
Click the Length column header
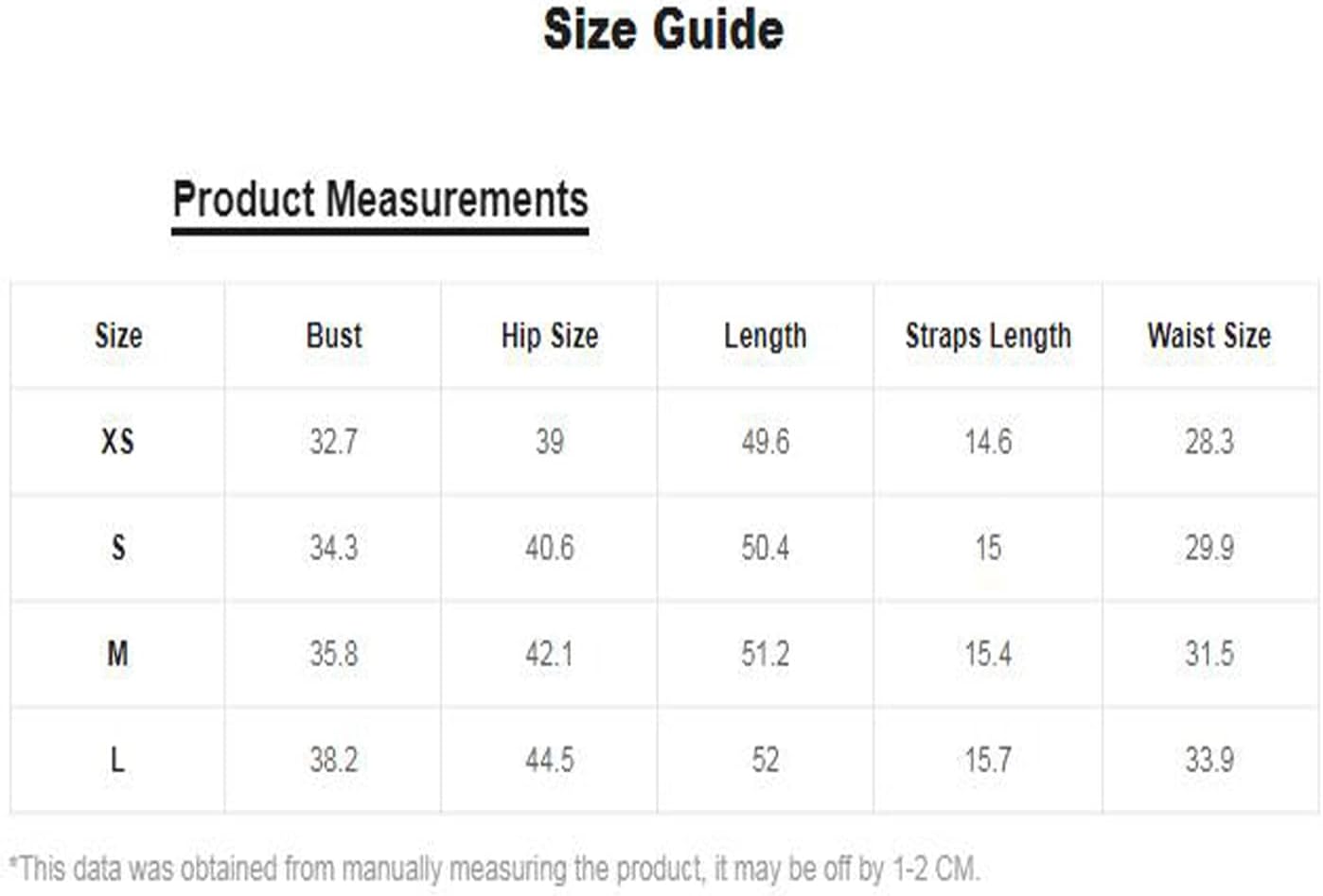[x=765, y=336]
